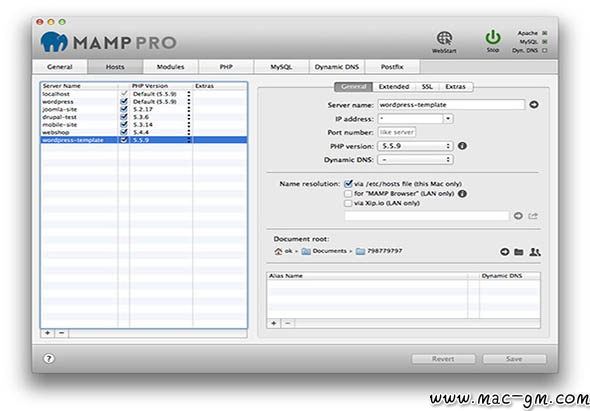The height and width of the screenshot is (411, 590).
Task: Open PHP version 5.5.9 dropdown
Action: click(x=415, y=146)
